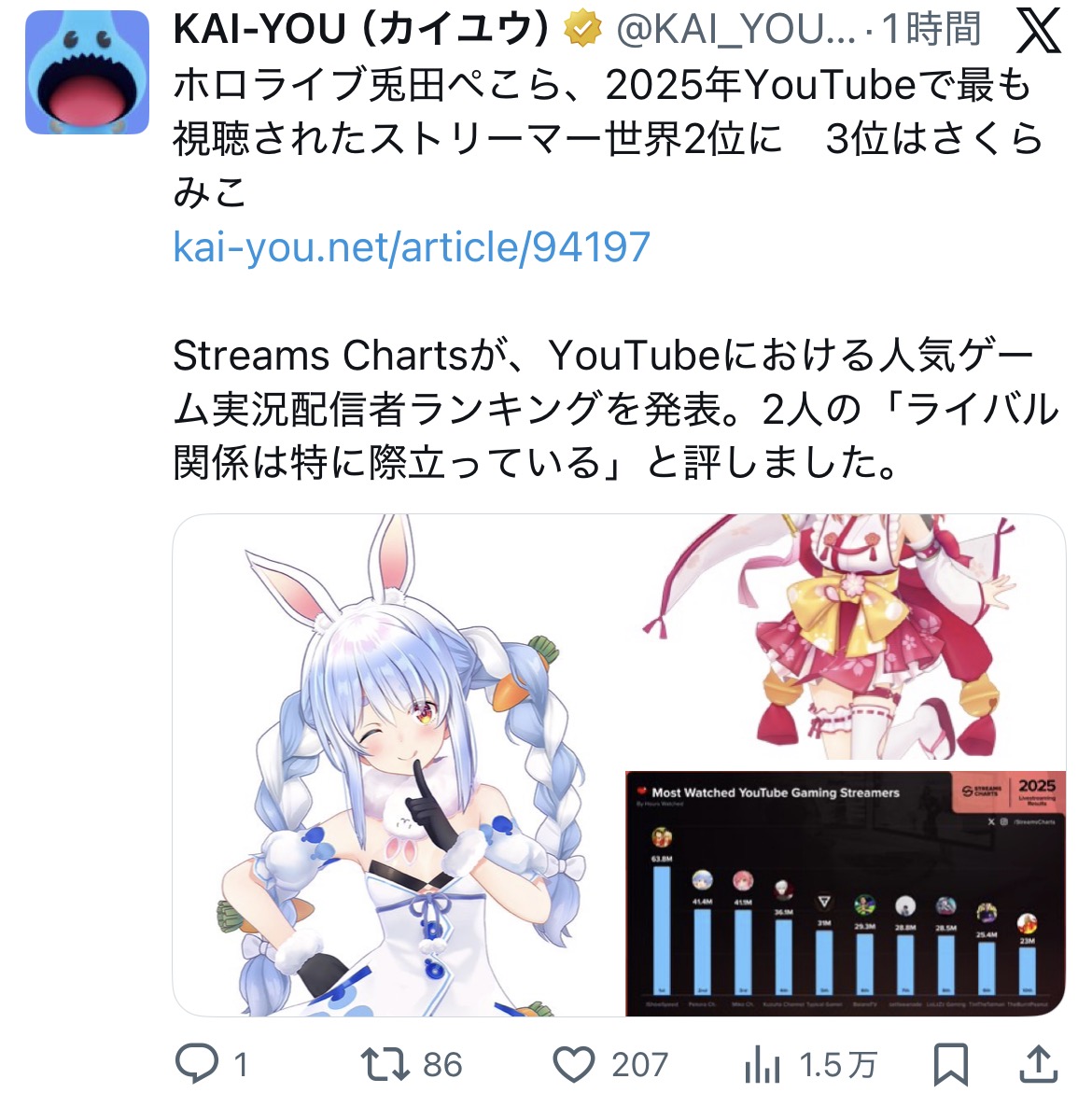Open the gold verified badge
This screenshot has height=1107, width=1092.
point(581,29)
